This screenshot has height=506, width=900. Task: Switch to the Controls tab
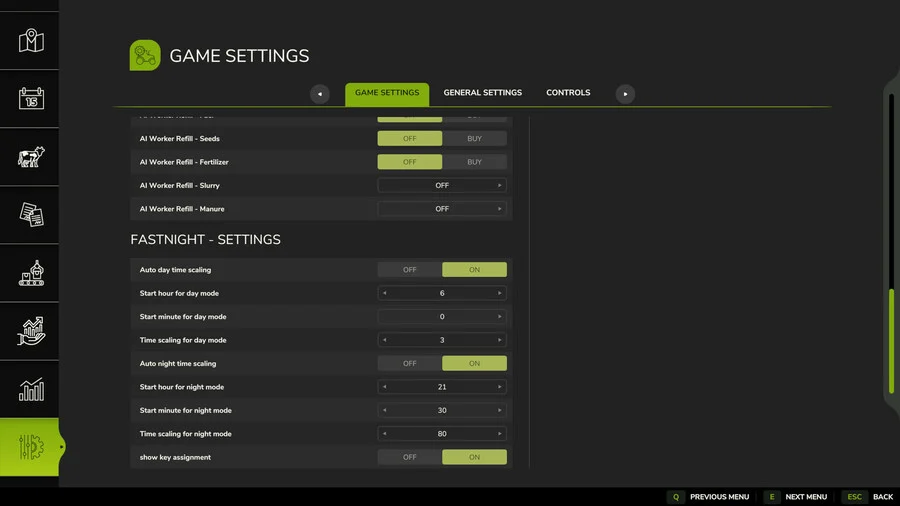pos(568,93)
